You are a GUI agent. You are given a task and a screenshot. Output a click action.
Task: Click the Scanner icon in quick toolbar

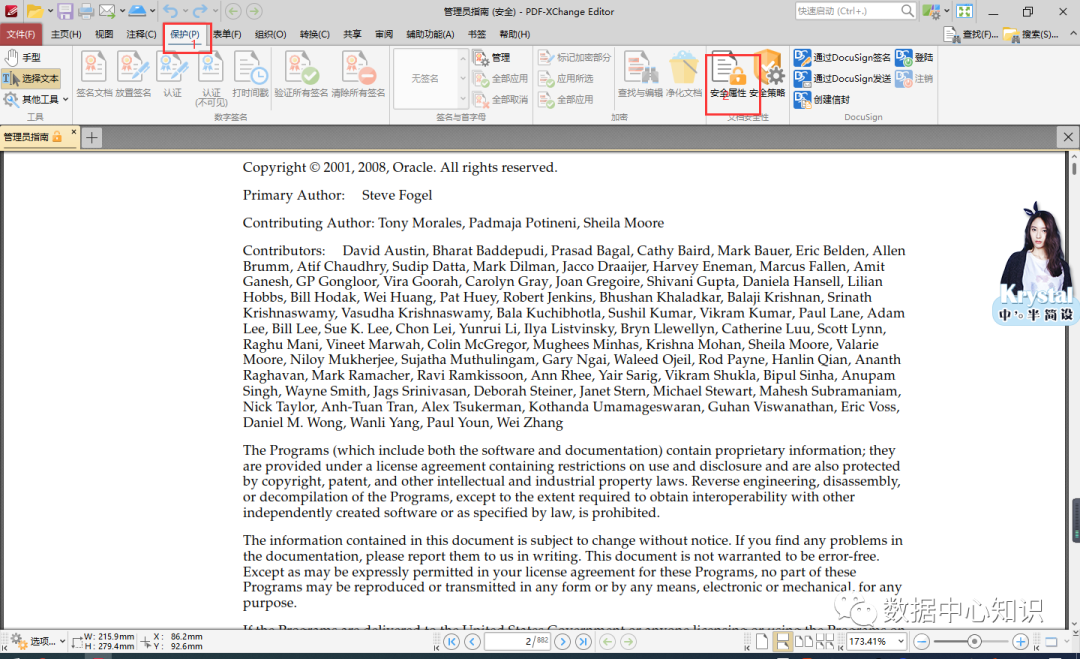click(138, 11)
